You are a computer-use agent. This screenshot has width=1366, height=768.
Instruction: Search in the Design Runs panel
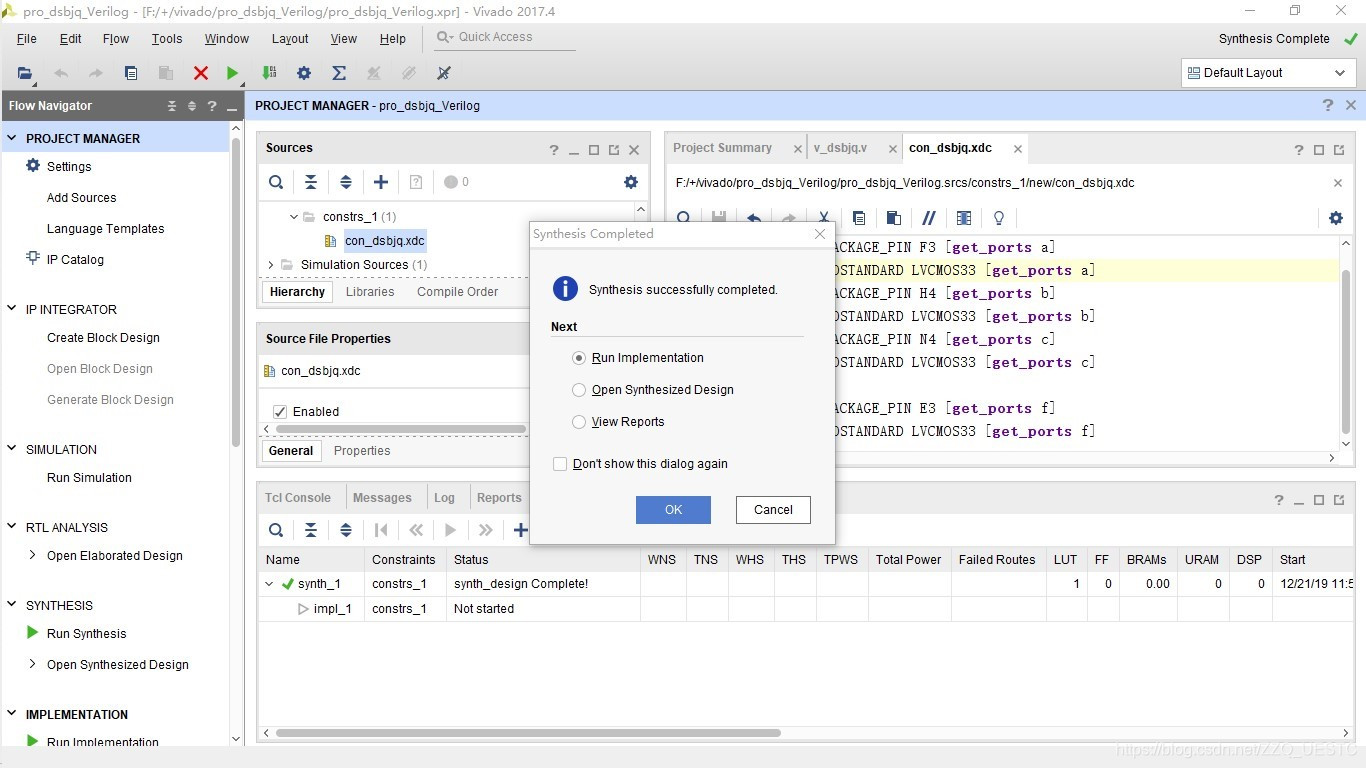tap(276, 530)
